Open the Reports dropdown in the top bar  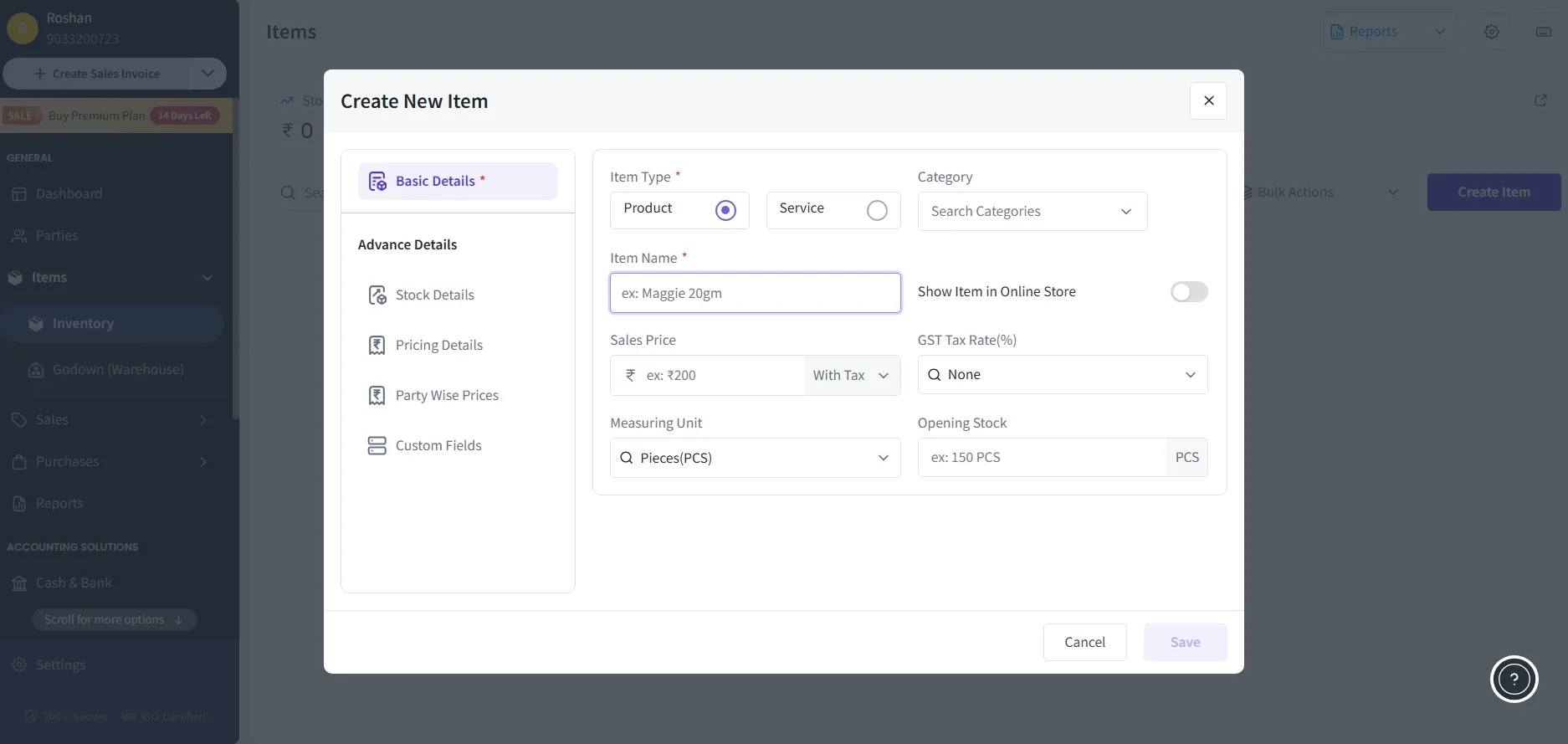point(1388,31)
